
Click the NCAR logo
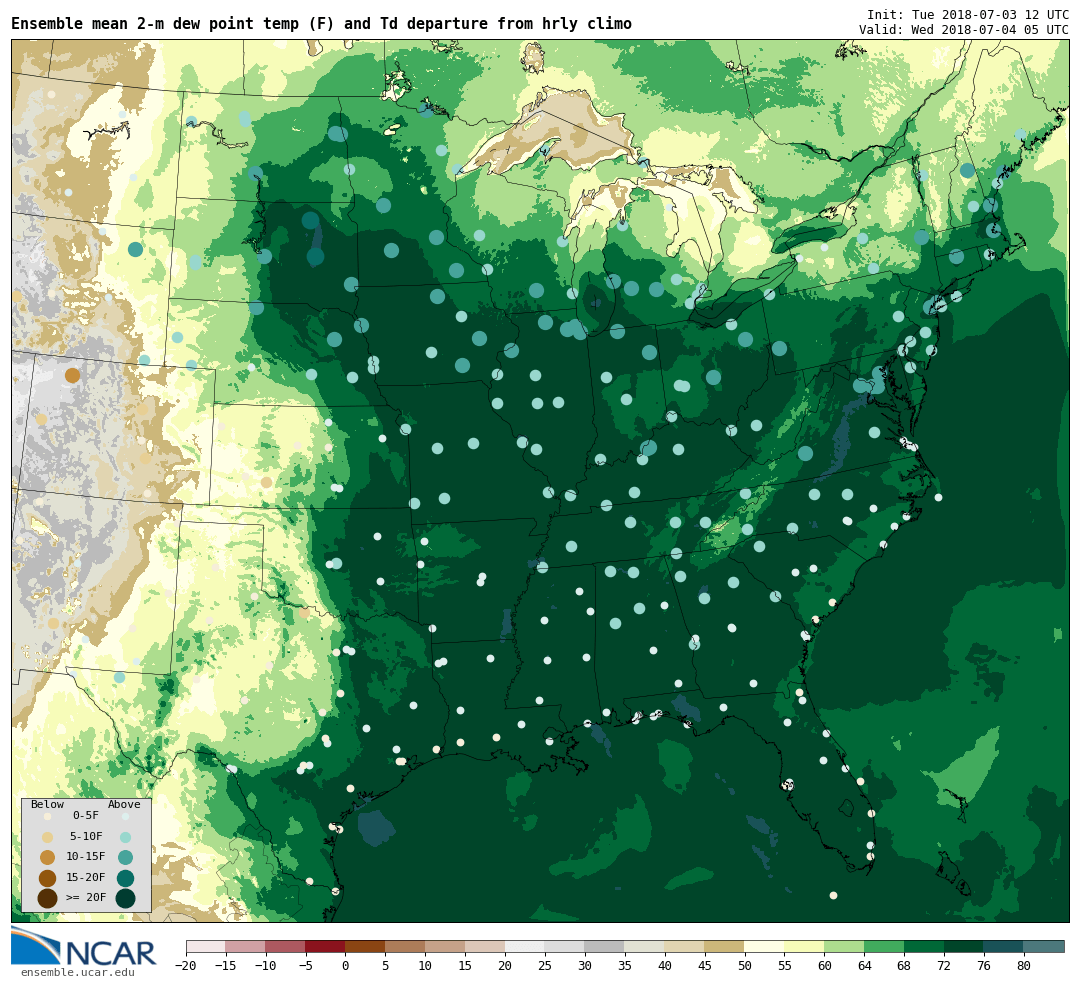84,947
